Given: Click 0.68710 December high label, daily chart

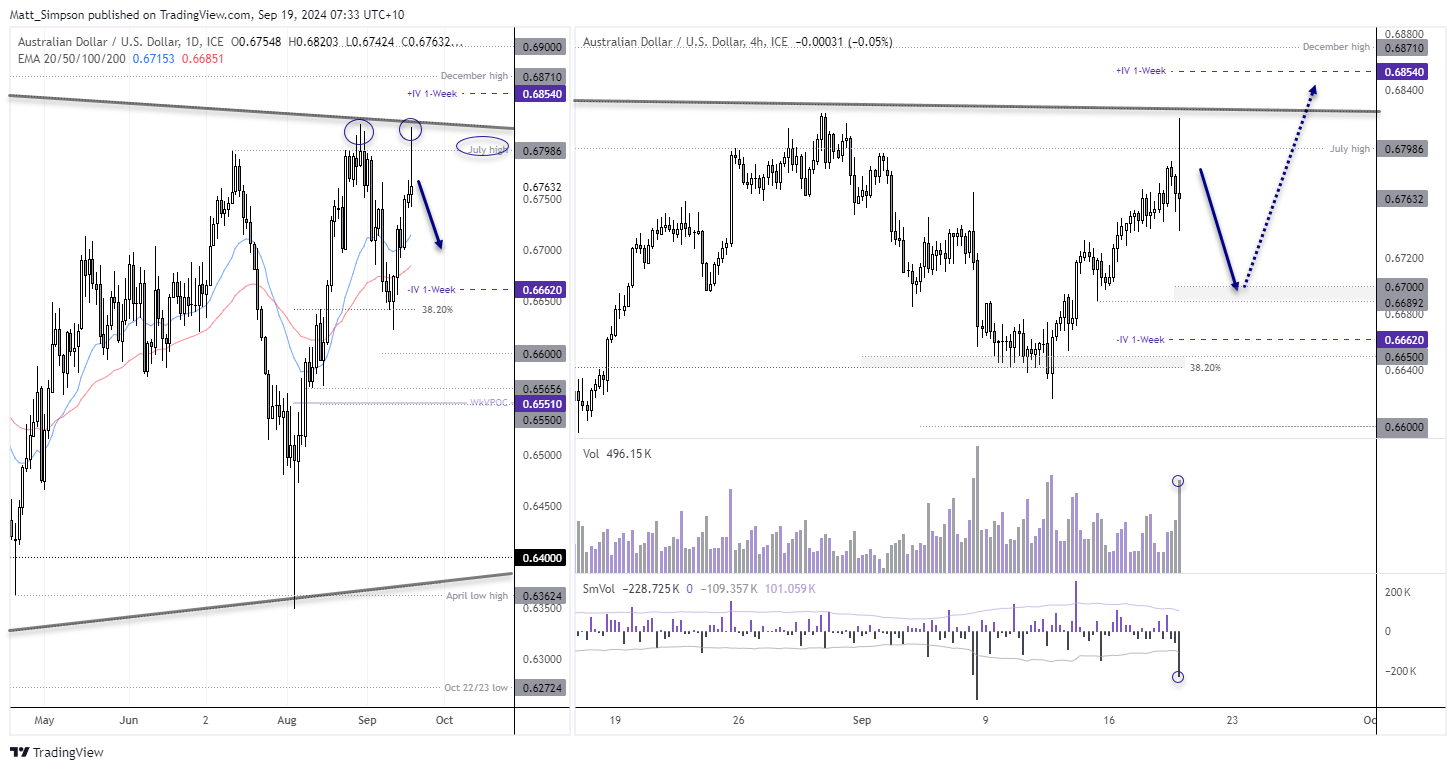Looking at the screenshot, I should pyautogui.click(x=541, y=76).
